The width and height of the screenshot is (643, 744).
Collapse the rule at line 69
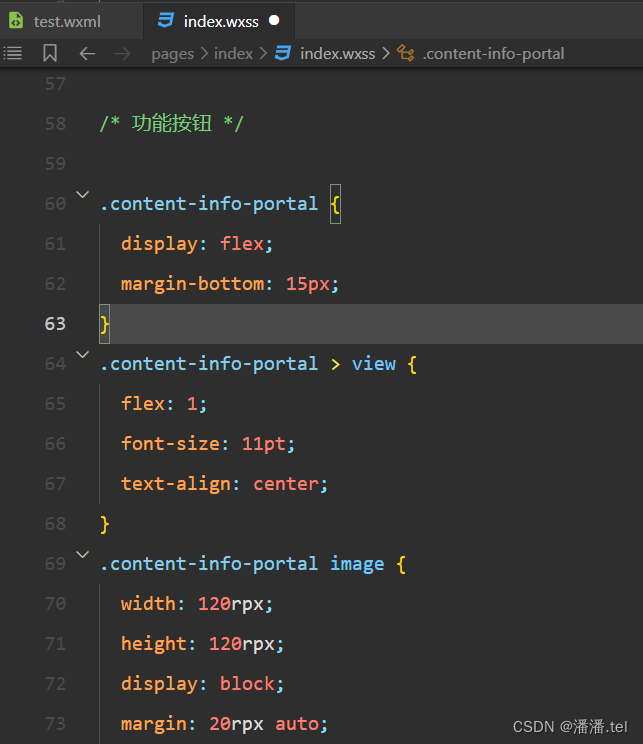pyautogui.click(x=83, y=555)
